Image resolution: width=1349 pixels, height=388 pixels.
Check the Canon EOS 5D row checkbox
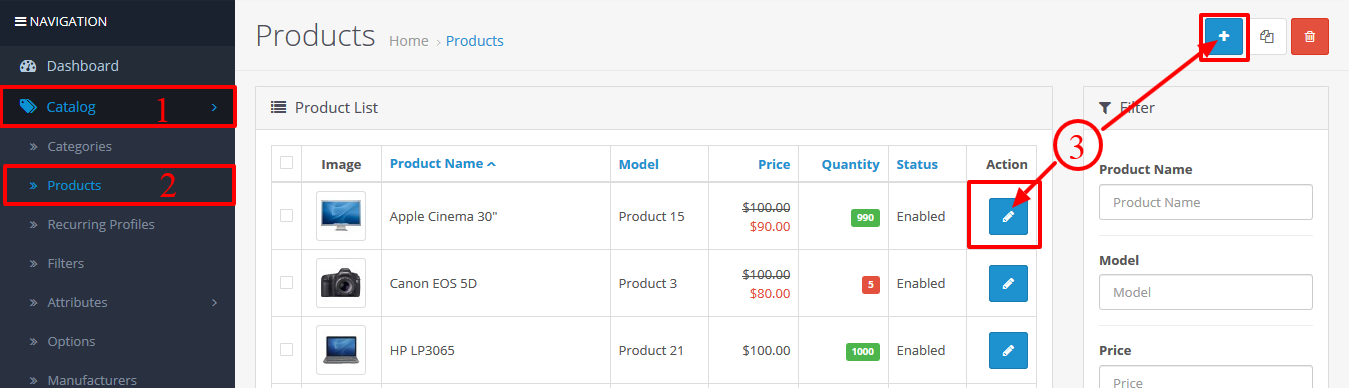[287, 282]
